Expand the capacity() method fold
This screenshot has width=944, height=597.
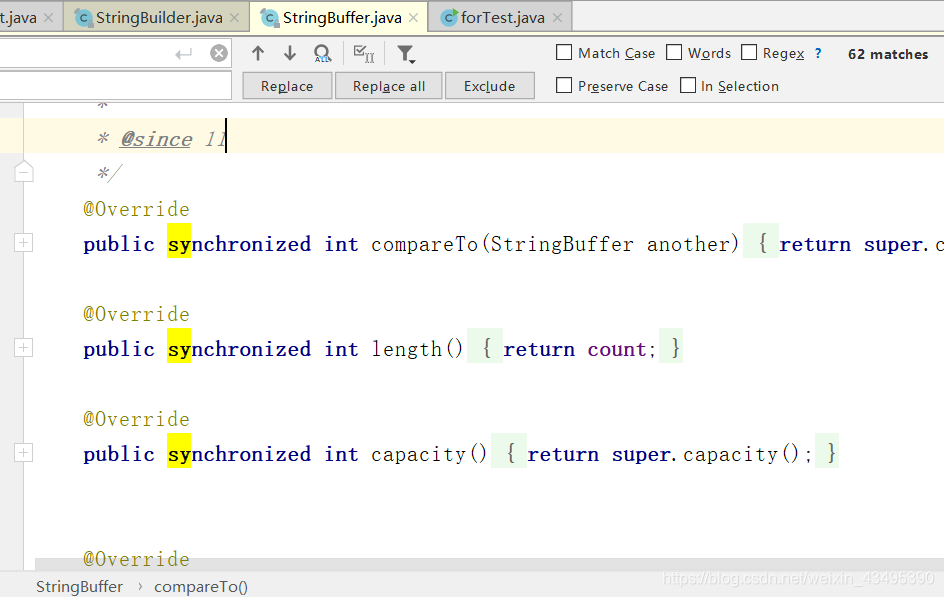coord(23,453)
